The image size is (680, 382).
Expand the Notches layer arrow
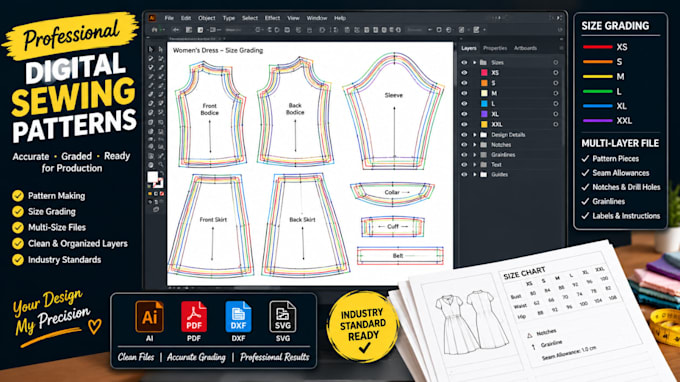[474, 145]
